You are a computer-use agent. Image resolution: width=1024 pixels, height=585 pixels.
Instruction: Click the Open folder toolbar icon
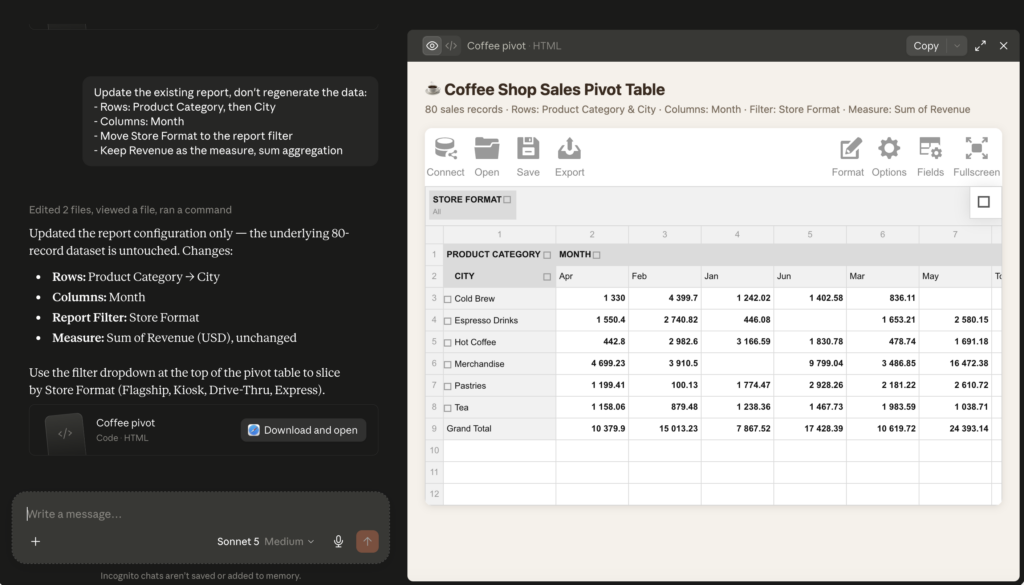click(x=487, y=157)
